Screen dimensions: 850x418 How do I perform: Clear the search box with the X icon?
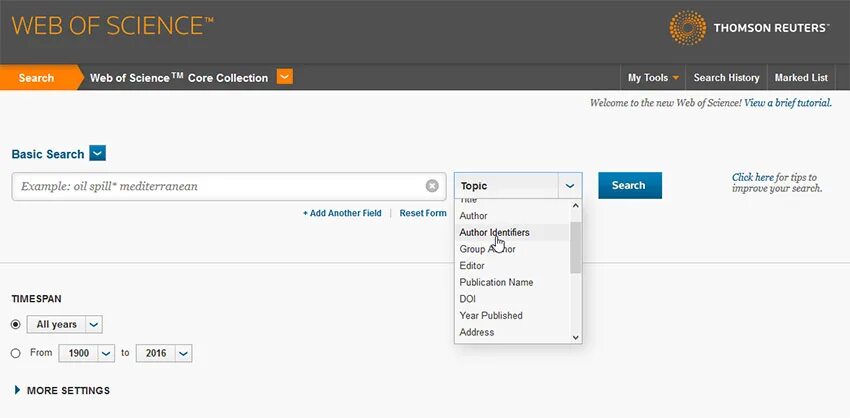[x=432, y=186]
